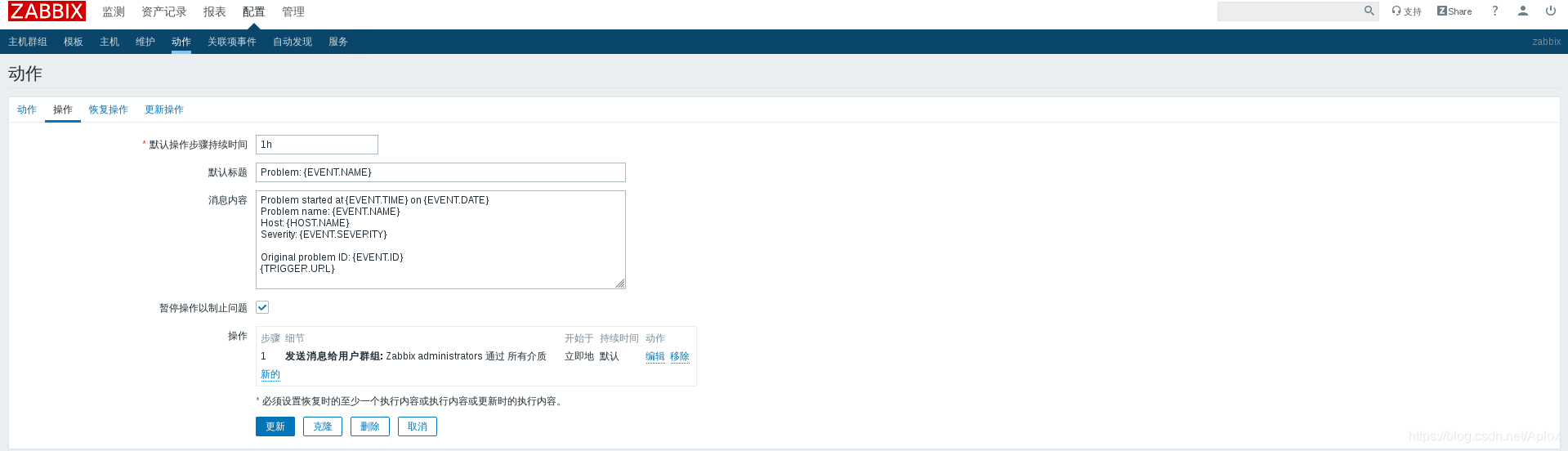Click the 开始于 column header
Screen dimensions: 1568x451
[579, 338]
